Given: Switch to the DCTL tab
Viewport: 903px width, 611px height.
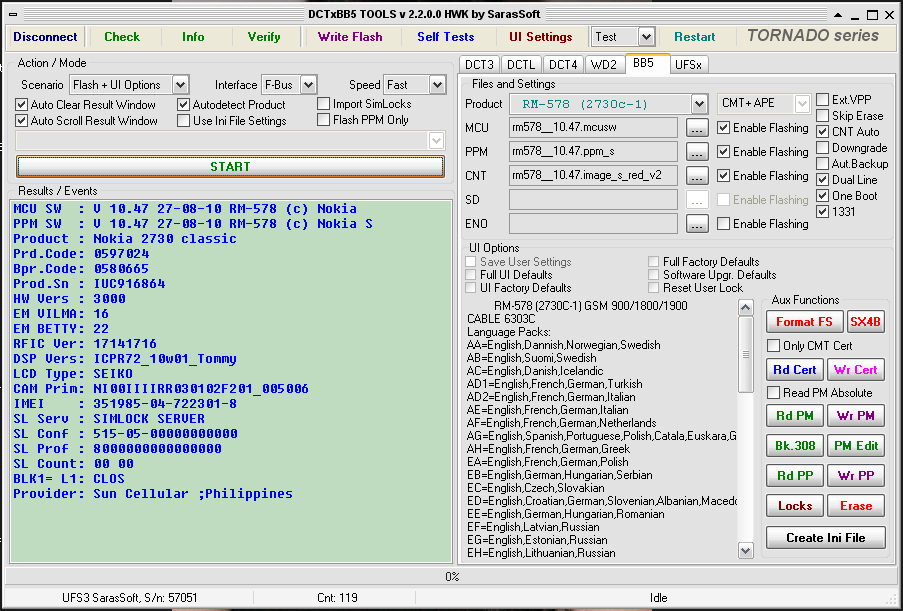Looking at the screenshot, I should click(x=521, y=64).
